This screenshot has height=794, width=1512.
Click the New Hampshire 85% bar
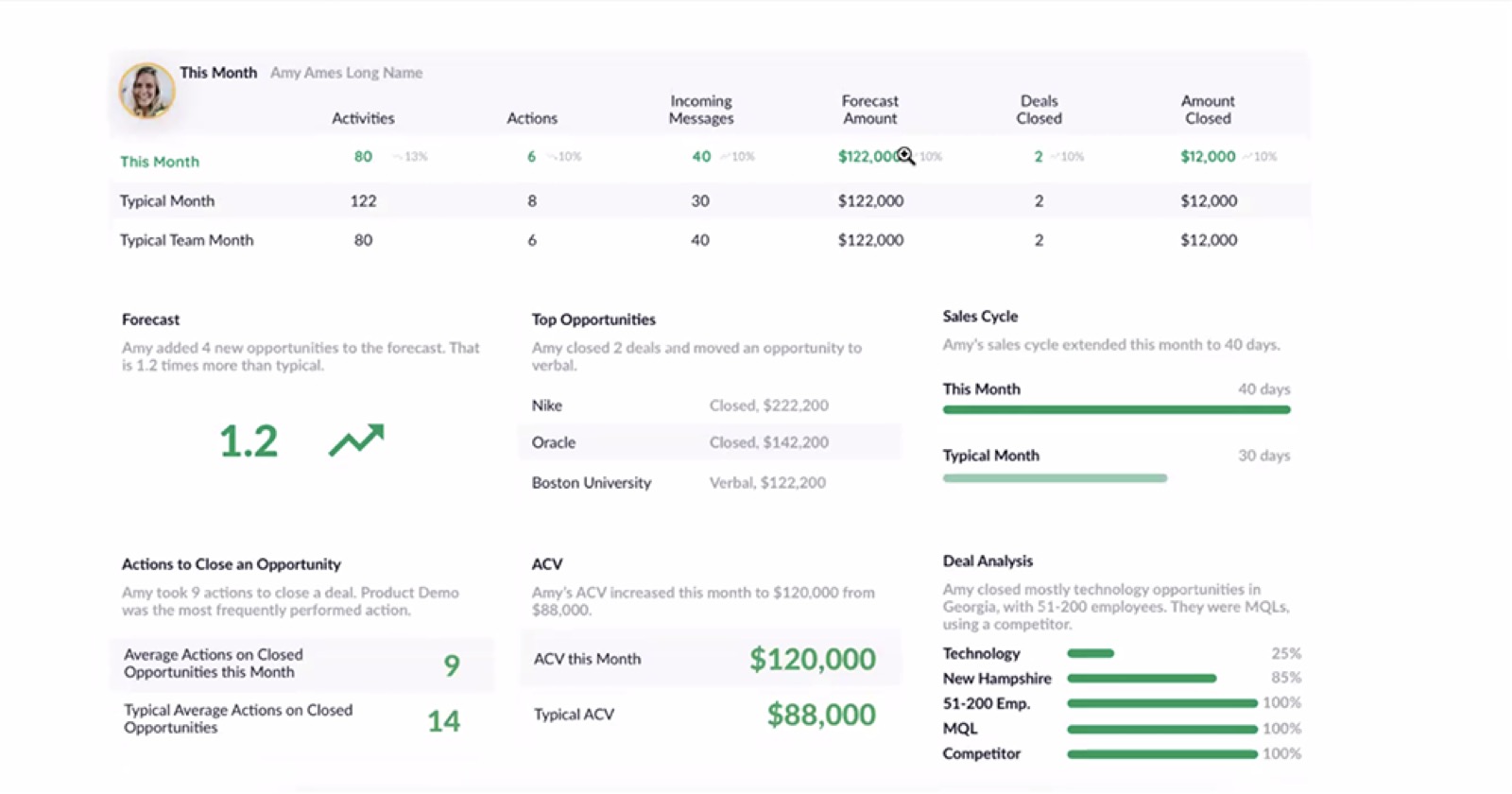coord(1142,679)
